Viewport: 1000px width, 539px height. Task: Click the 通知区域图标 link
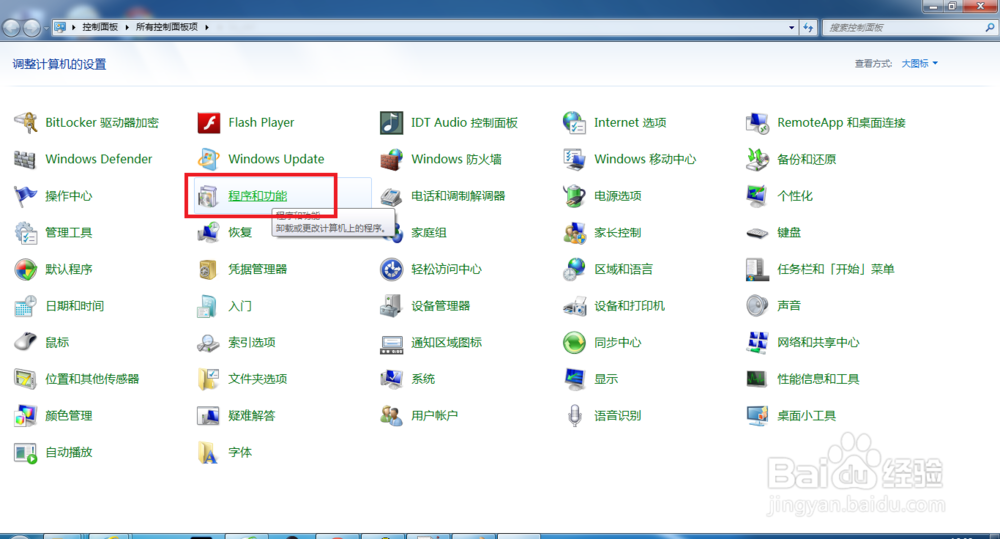click(x=446, y=343)
